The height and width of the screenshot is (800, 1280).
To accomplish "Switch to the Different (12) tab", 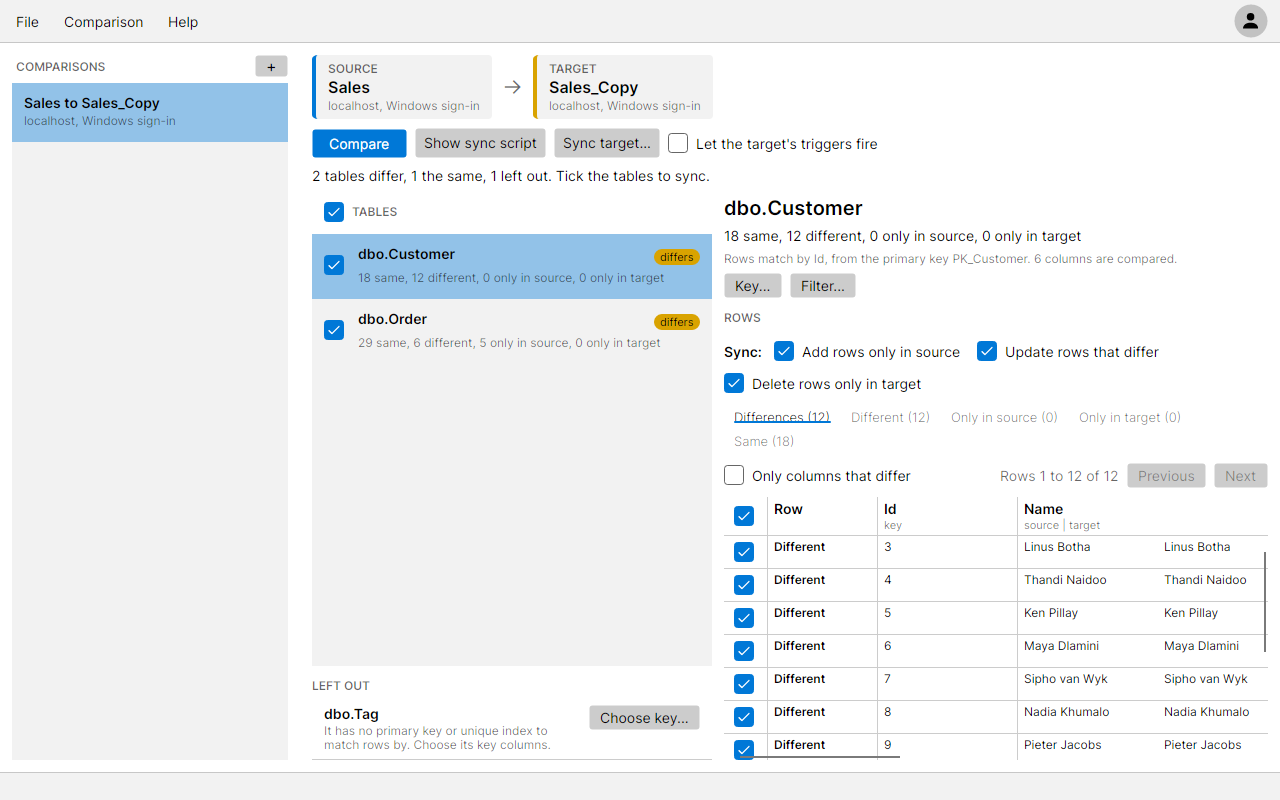I will coord(890,417).
